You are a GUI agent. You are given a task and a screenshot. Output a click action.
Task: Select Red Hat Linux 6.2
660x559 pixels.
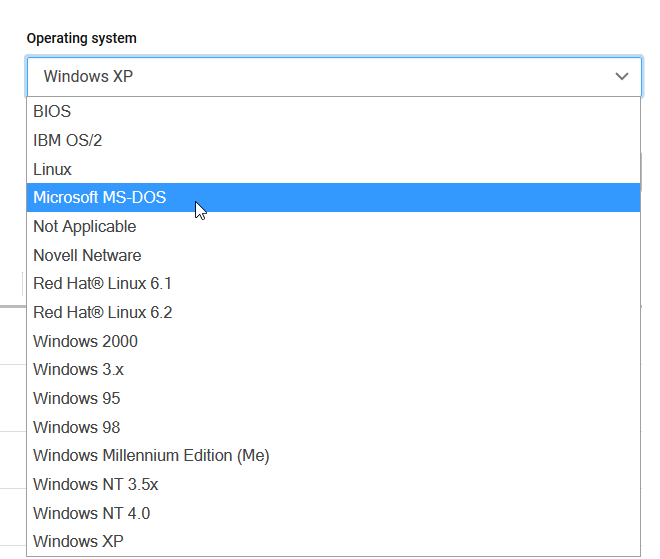click(x=333, y=312)
